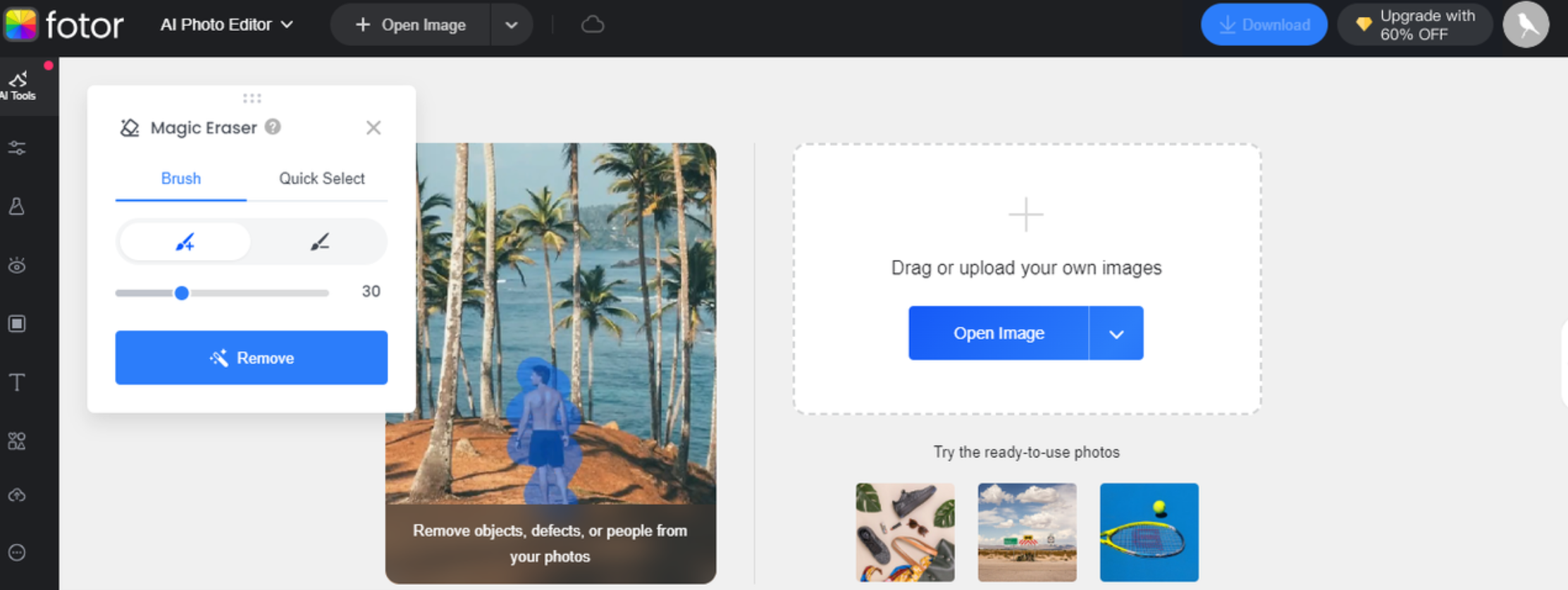The height and width of the screenshot is (590, 1568).
Task: Switch to the Quick Select tab
Action: coord(322,178)
